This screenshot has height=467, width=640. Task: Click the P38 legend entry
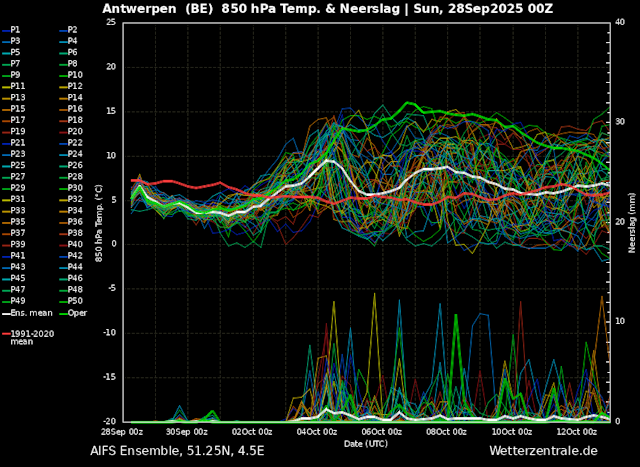coord(71,233)
